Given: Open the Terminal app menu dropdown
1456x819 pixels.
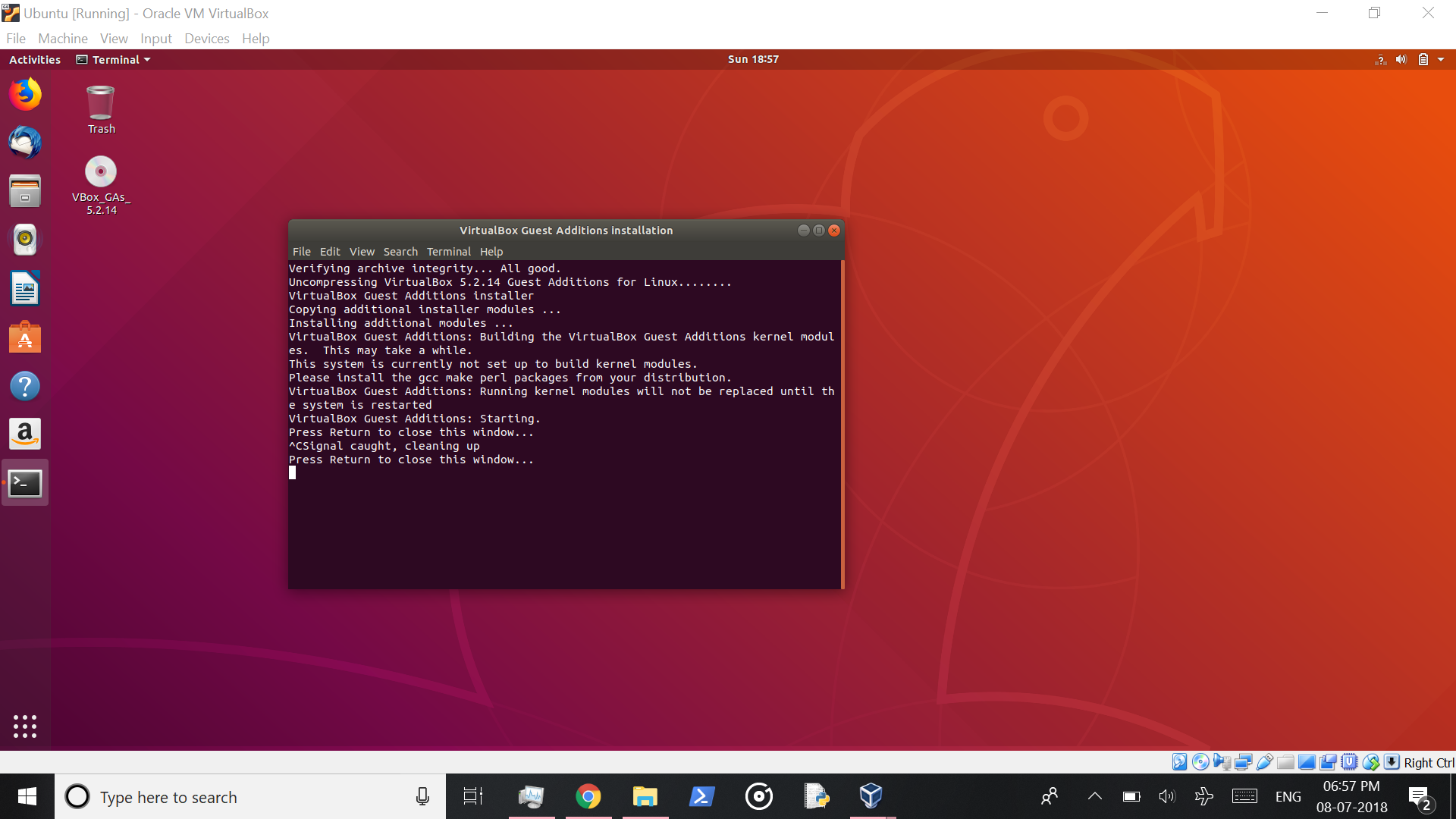Looking at the screenshot, I should 113,59.
